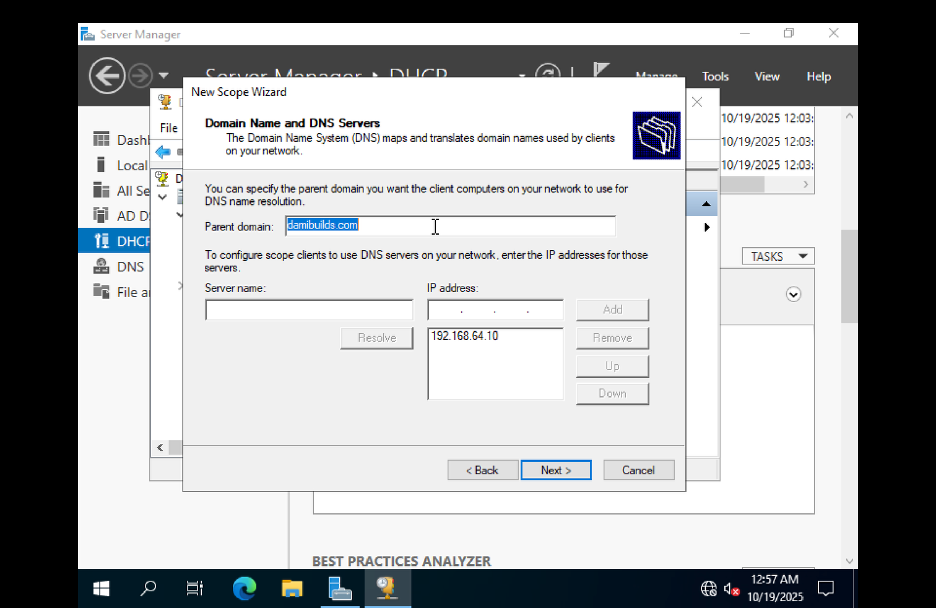Click Next in the New Scope Wizard
The height and width of the screenshot is (608, 936).
coord(556,469)
